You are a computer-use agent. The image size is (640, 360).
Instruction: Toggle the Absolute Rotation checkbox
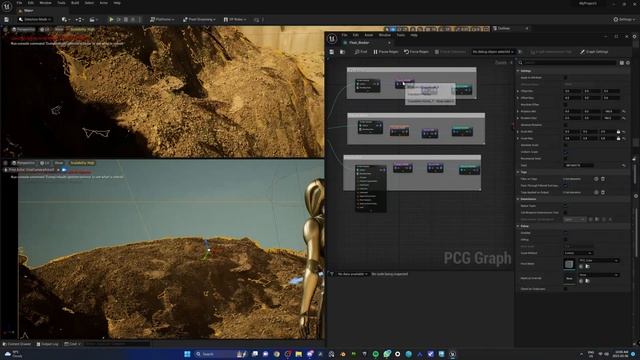click(565, 125)
